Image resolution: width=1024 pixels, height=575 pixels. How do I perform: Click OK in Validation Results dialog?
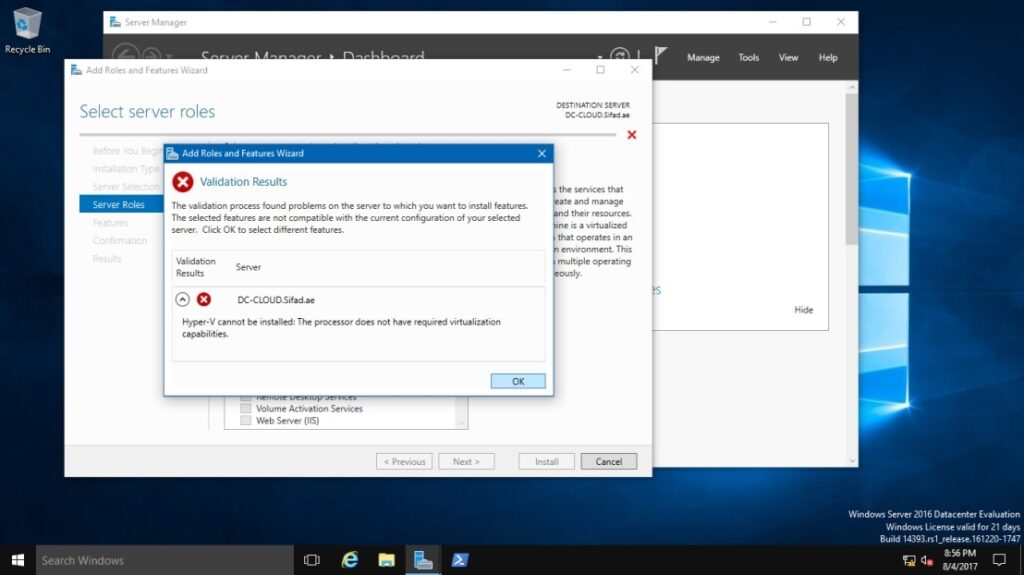pyautogui.click(x=518, y=381)
